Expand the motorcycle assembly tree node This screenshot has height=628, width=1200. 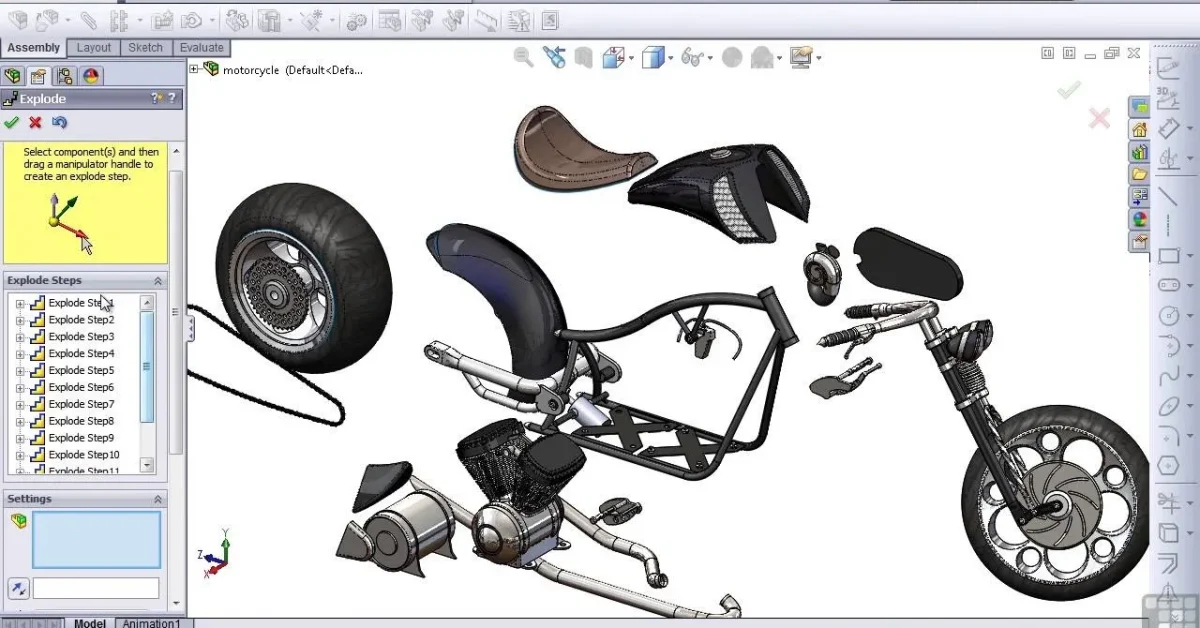(x=194, y=69)
